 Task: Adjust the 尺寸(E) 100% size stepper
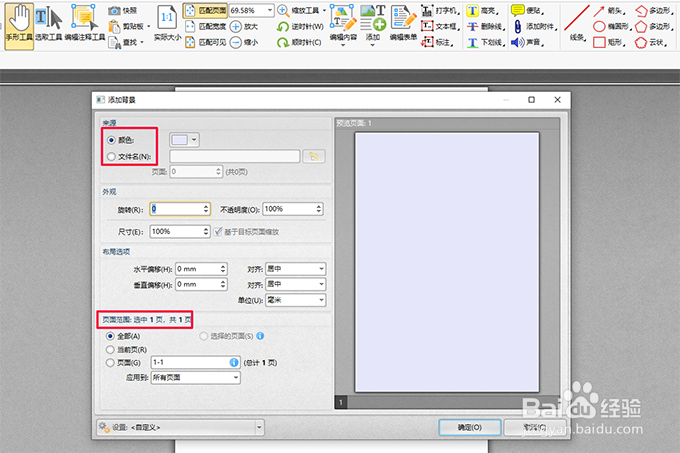206,231
